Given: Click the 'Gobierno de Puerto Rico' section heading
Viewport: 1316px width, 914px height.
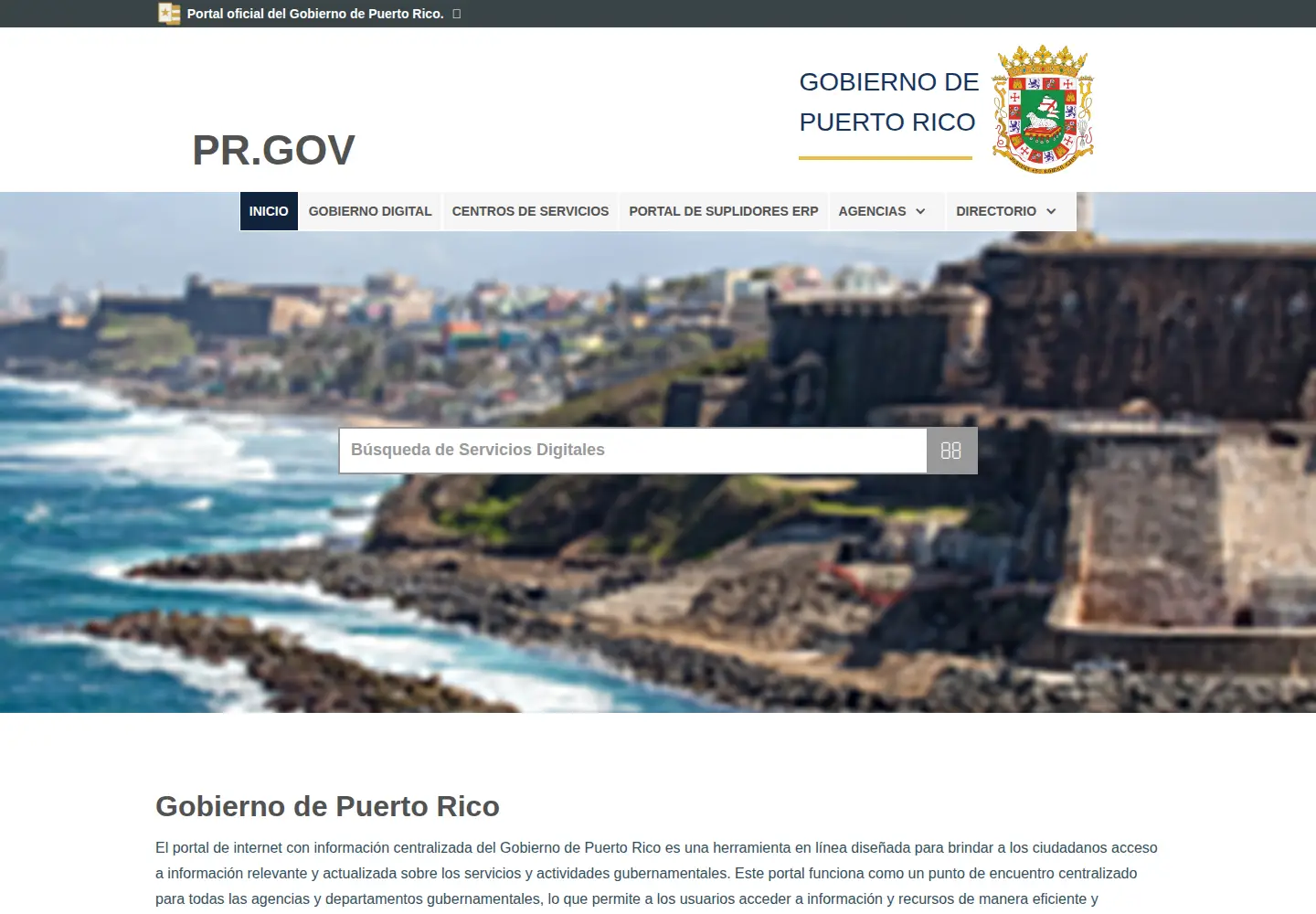Looking at the screenshot, I should pyautogui.click(x=327, y=806).
